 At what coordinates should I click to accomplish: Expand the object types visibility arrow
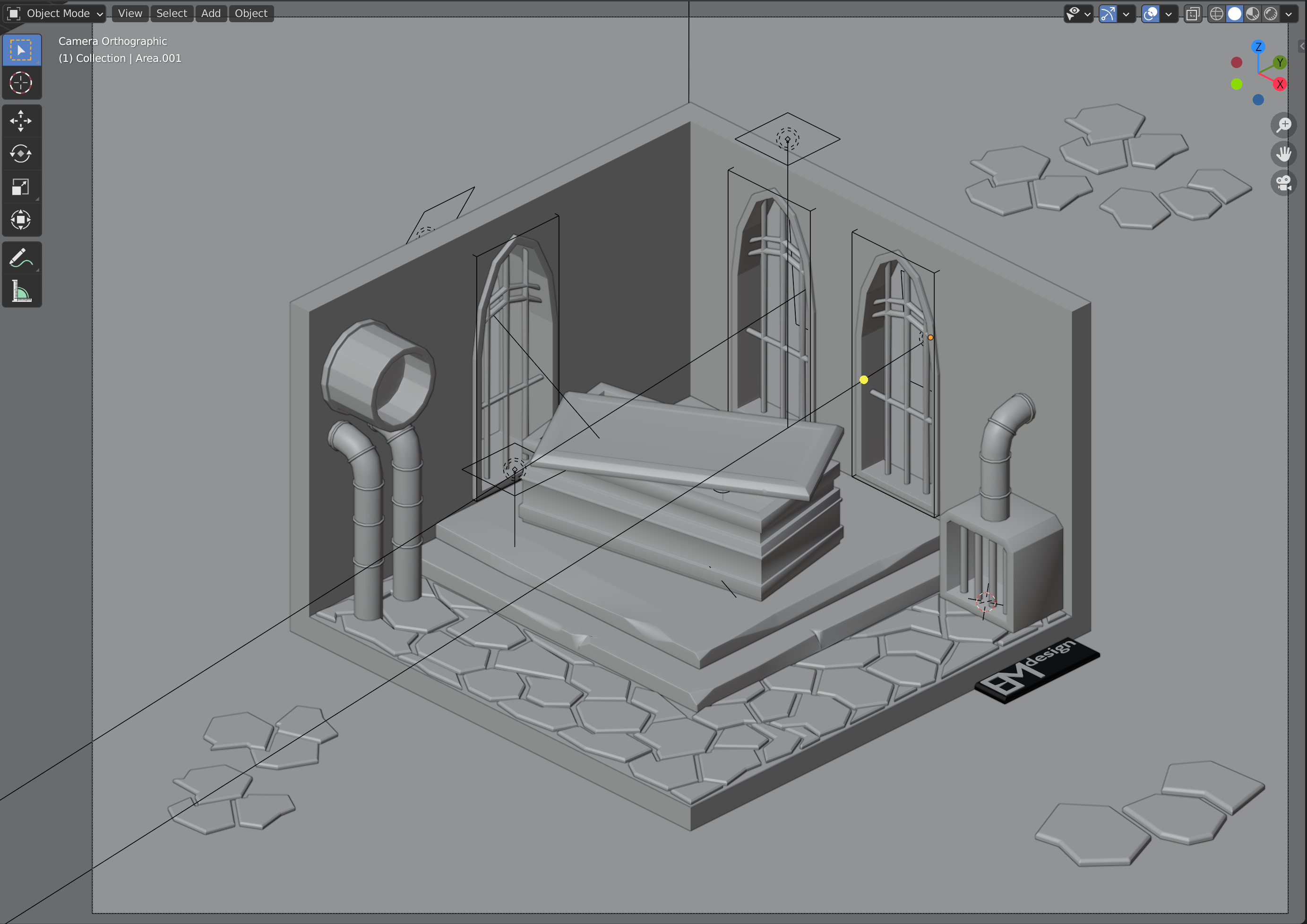click(1088, 14)
